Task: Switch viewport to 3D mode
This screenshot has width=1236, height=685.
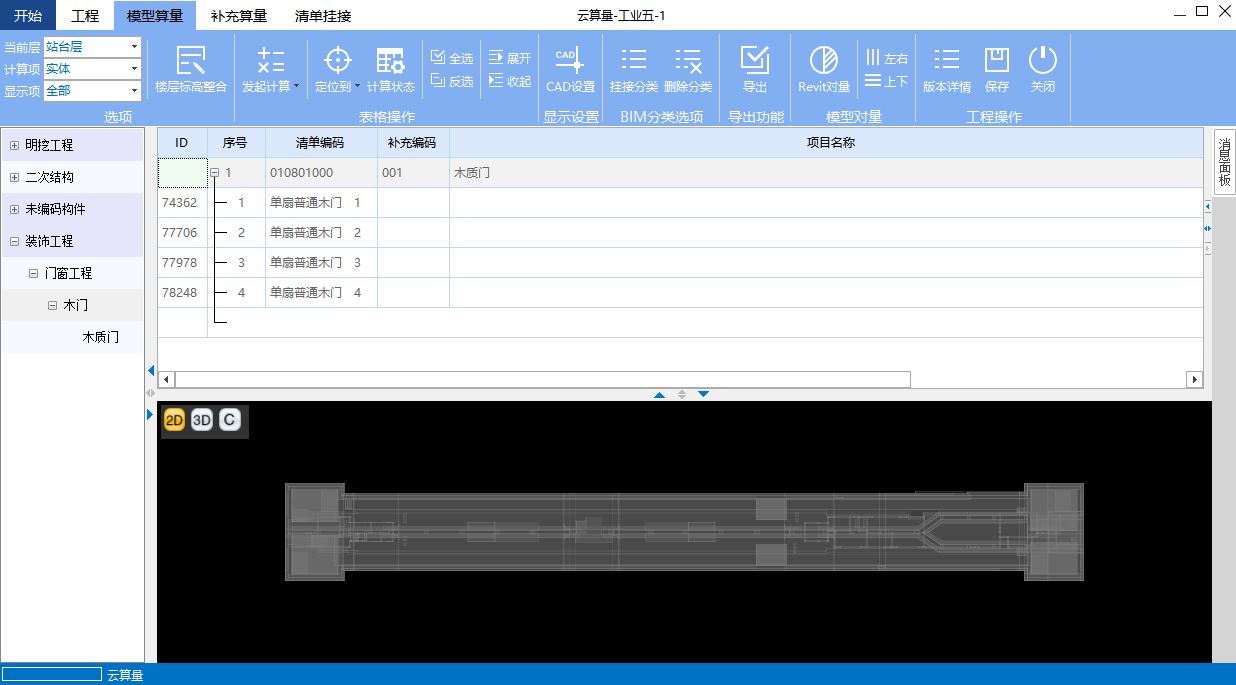Action: (202, 421)
